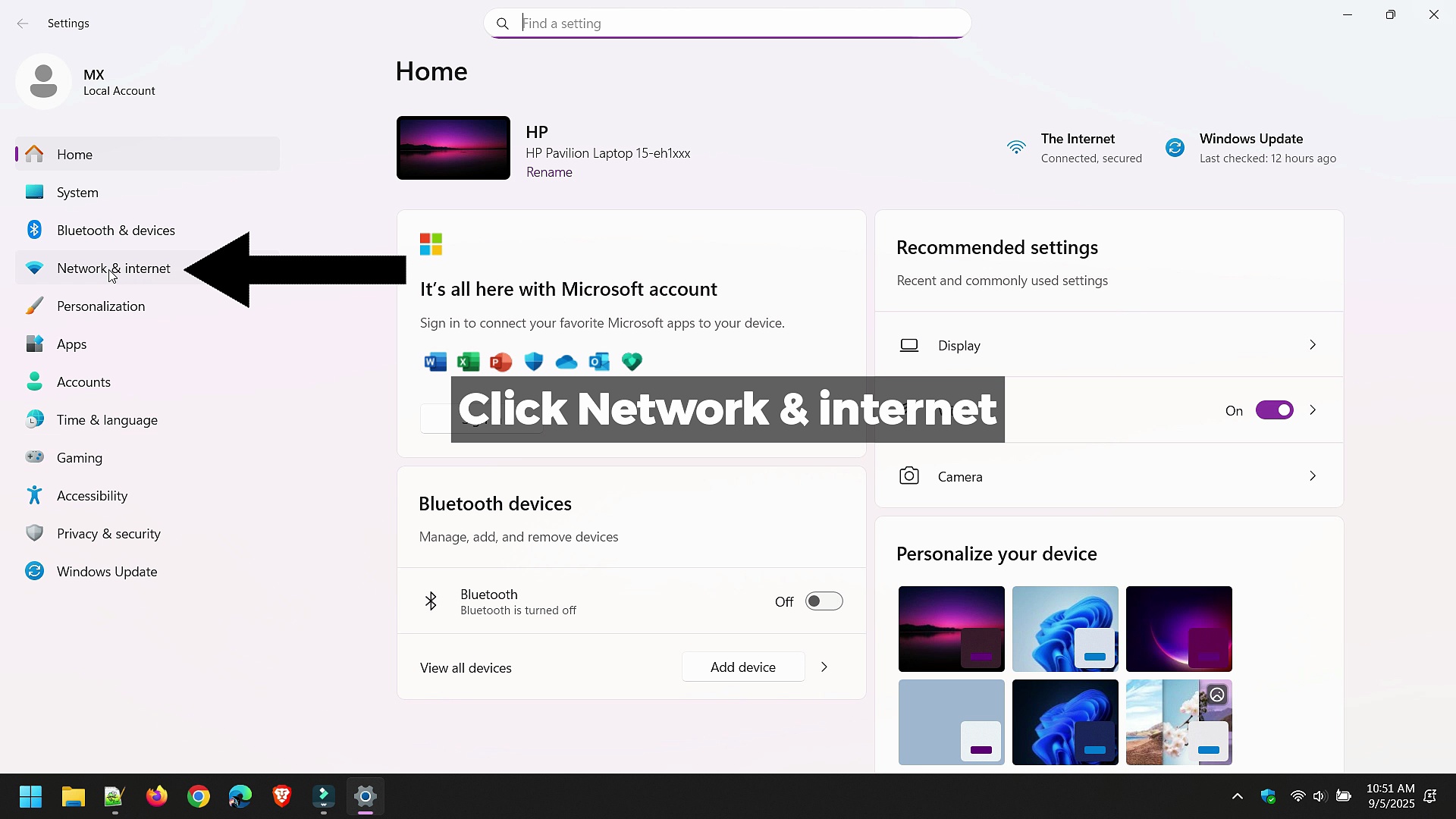
Task: Launch Google Chrome from taskbar
Action: [x=198, y=796]
